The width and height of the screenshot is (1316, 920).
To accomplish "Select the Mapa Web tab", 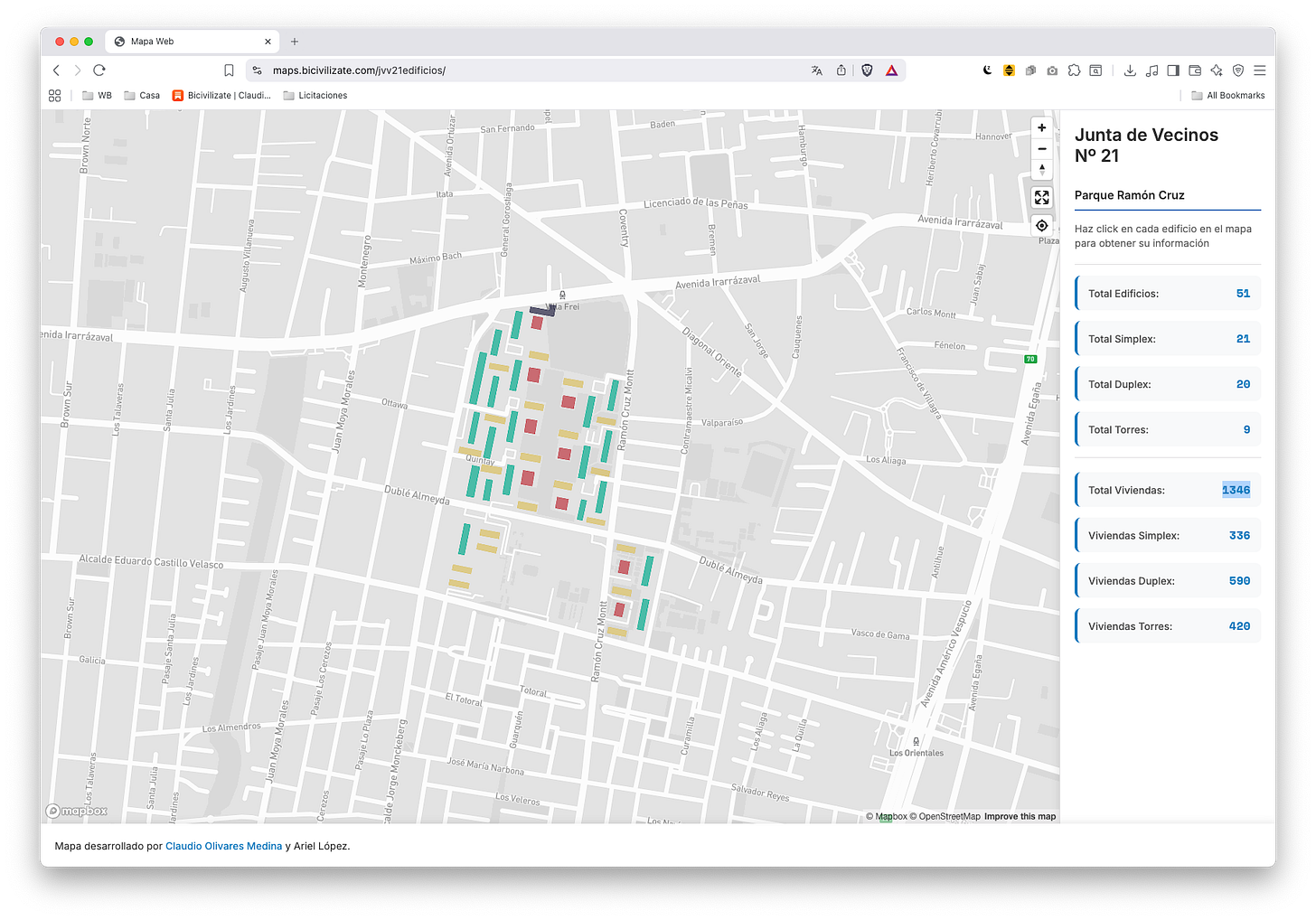I will coord(193,42).
